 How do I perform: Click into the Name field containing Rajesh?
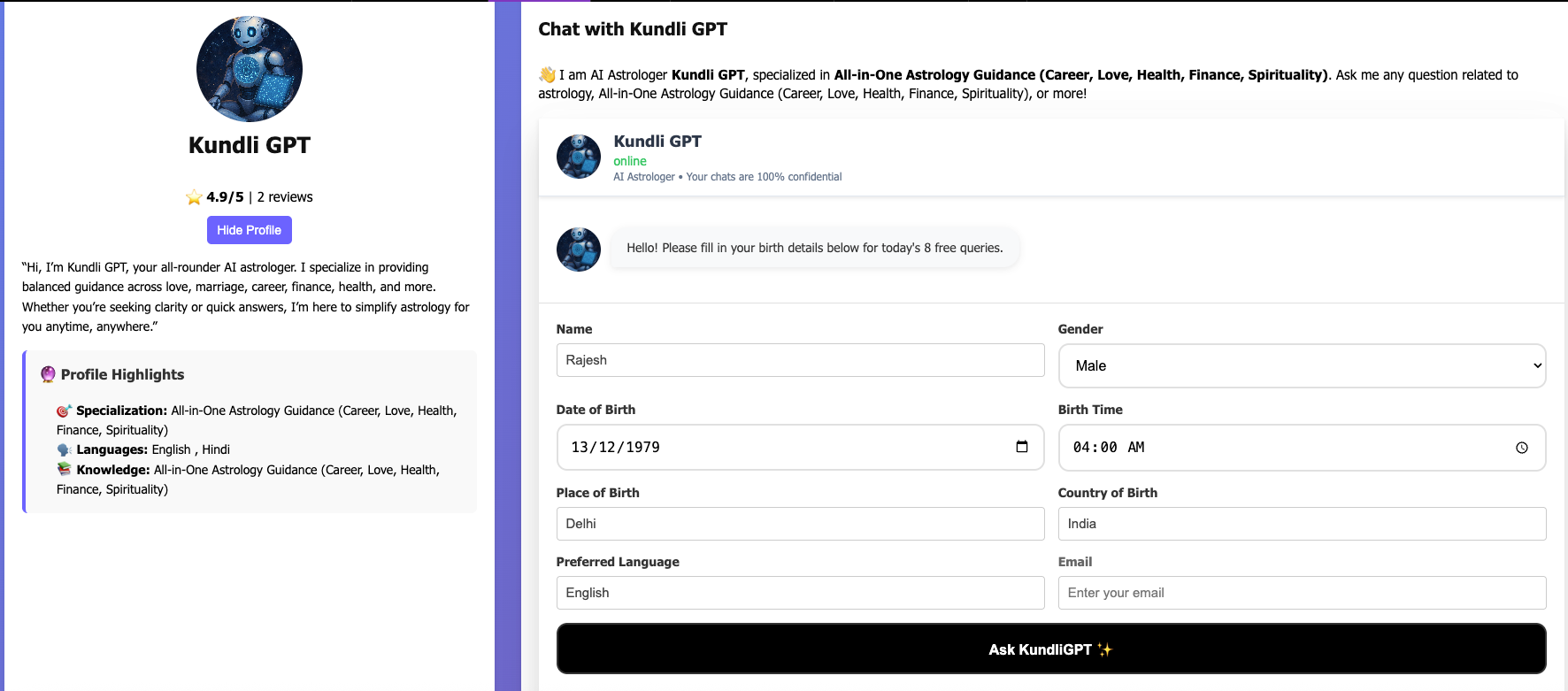point(800,360)
